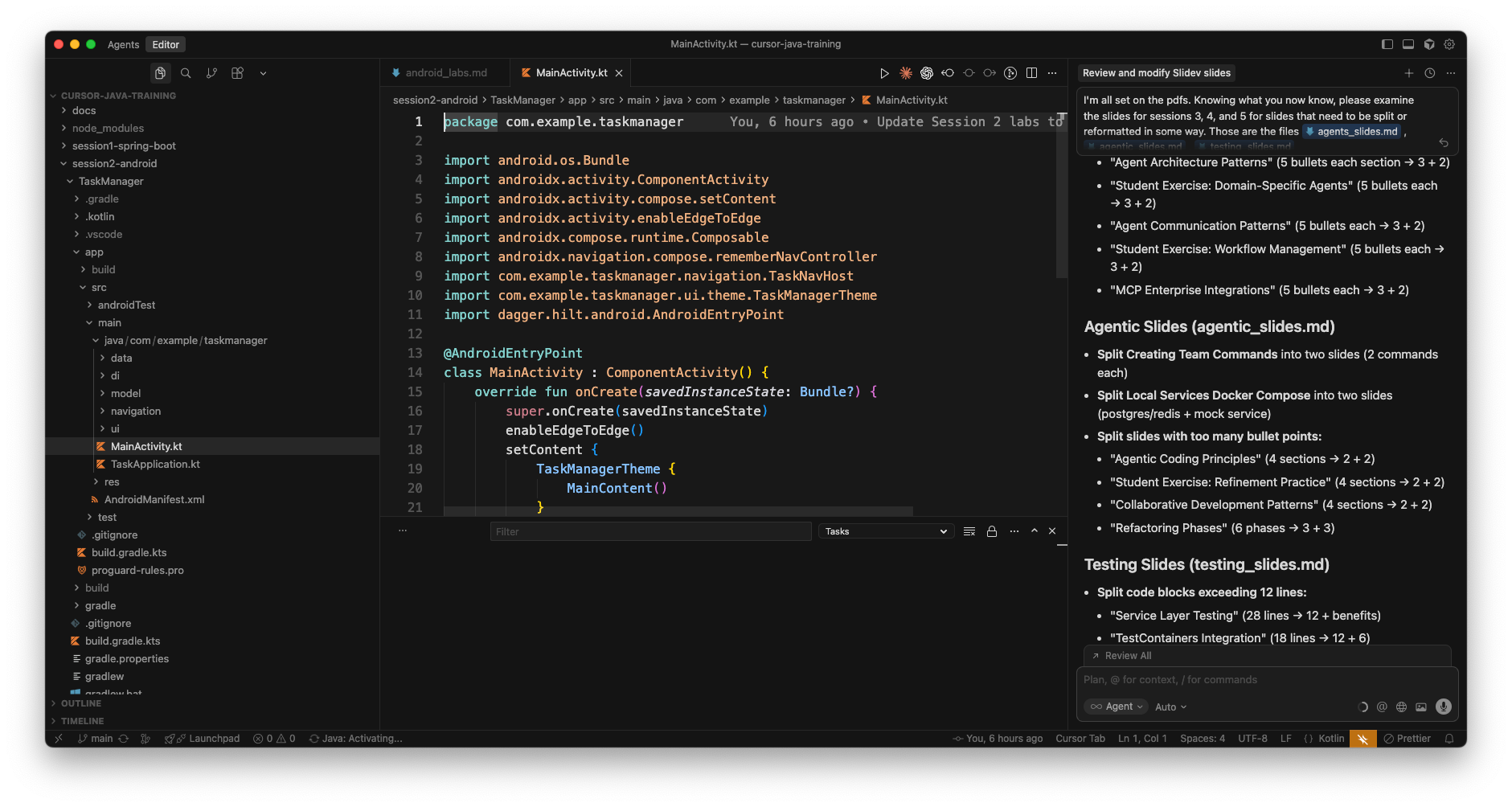Screen dimensions: 1512x807
Task: Go to previous change with left-arrow commit icon
Action: pyautogui.click(x=948, y=73)
